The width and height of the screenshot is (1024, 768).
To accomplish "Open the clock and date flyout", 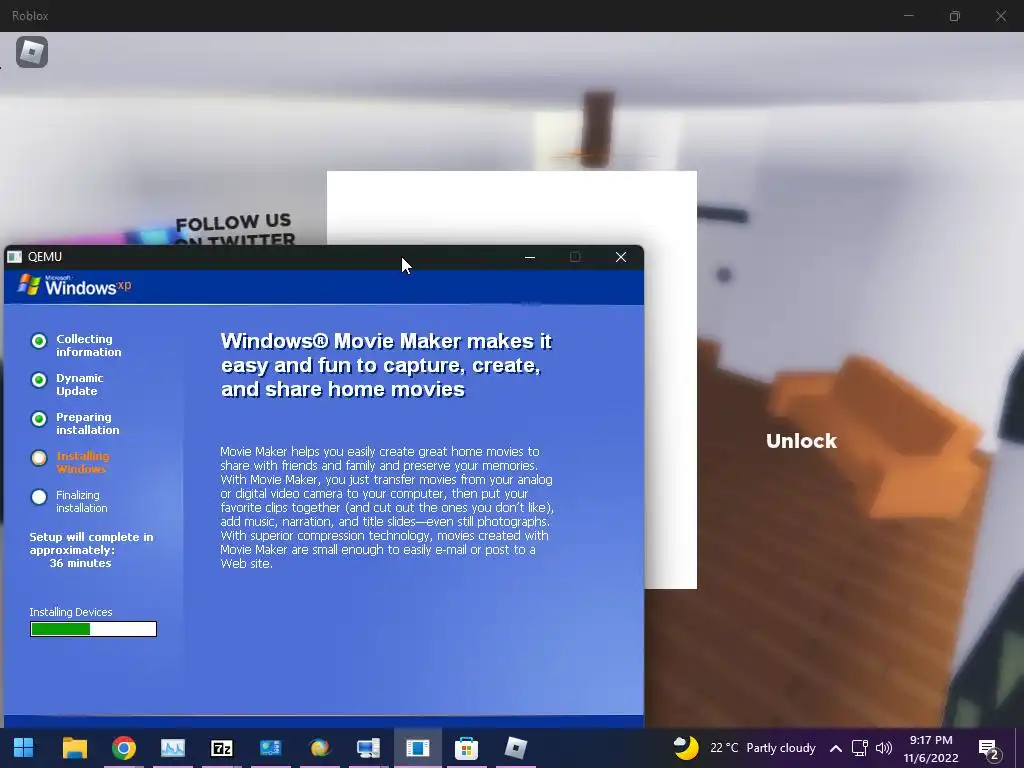I will tap(931, 749).
